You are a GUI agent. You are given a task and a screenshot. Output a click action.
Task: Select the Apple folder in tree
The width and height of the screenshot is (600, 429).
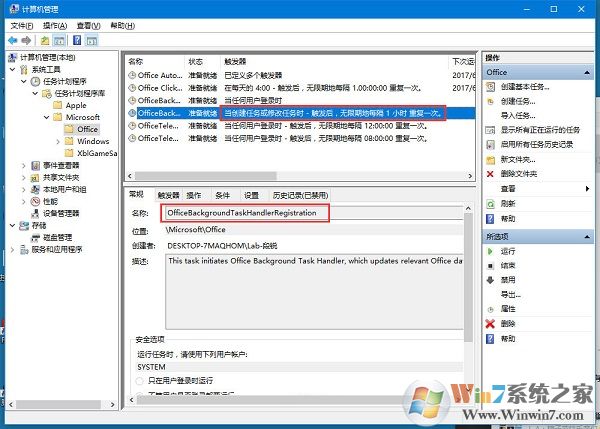(x=76, y=105)
